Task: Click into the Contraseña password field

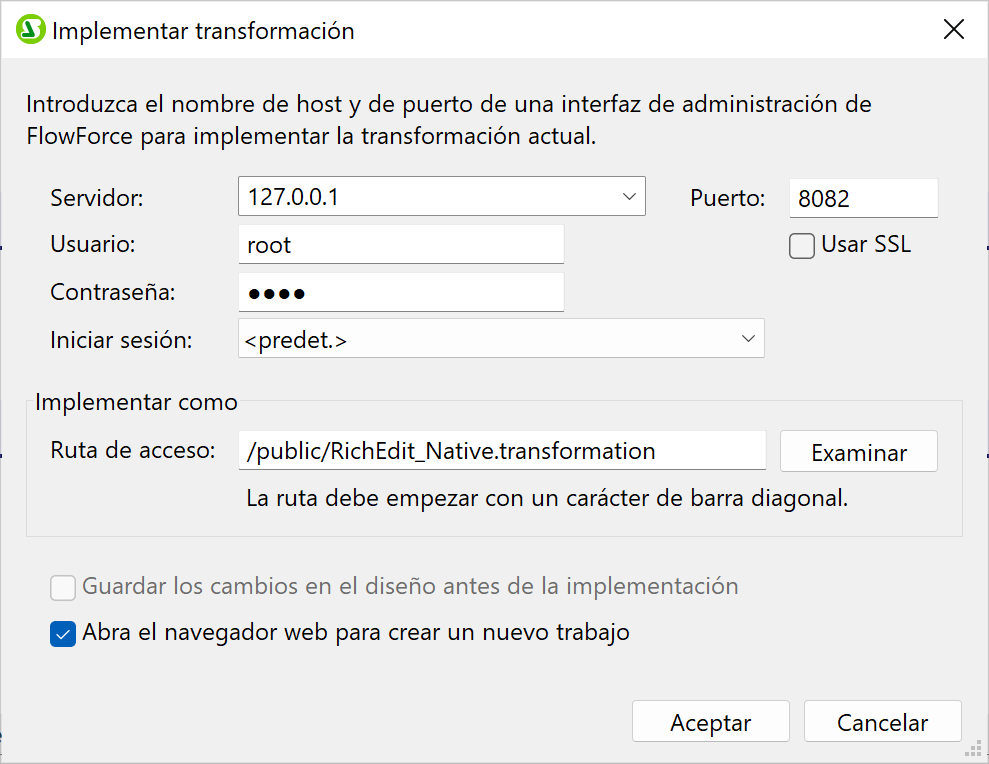Action: click(401, 293)
